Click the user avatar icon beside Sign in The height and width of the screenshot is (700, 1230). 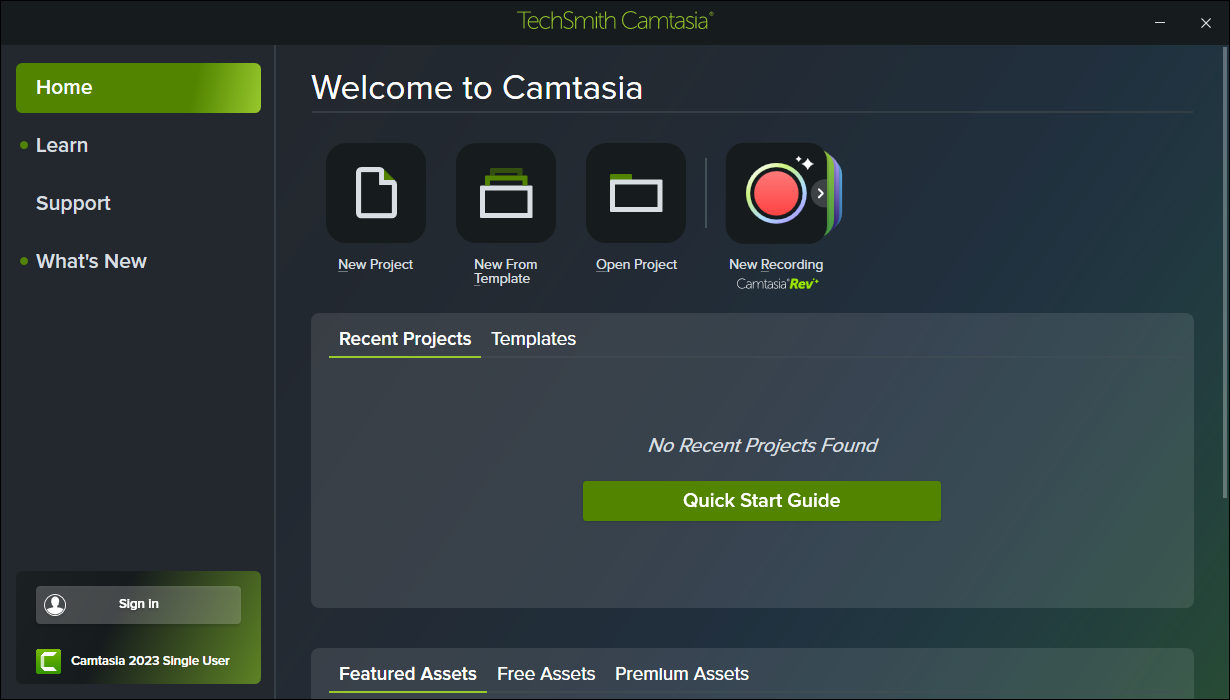55,604
